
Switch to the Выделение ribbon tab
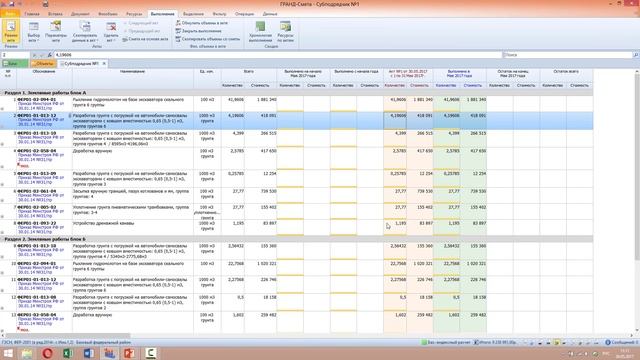pos(193,14)
